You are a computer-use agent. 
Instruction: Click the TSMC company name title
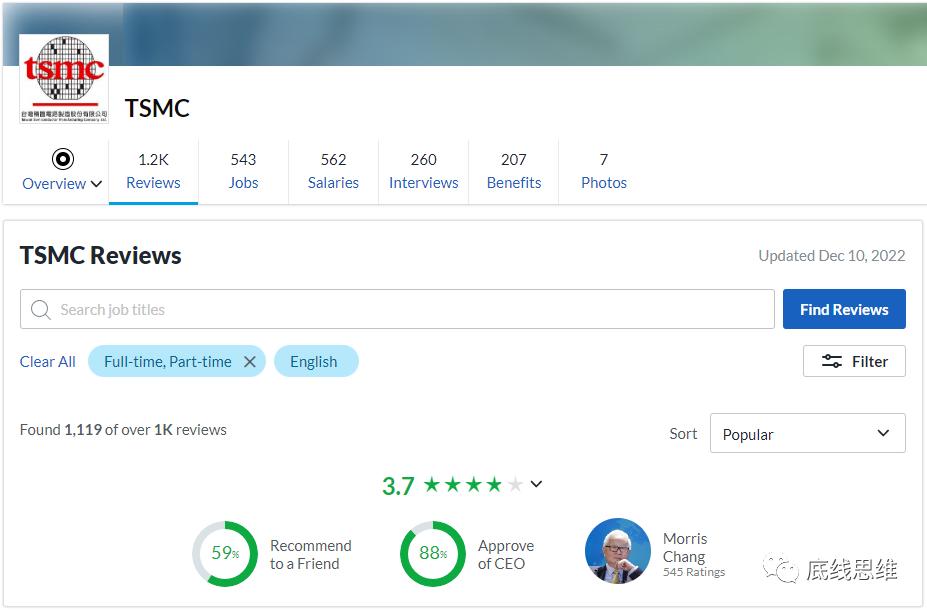157,108
